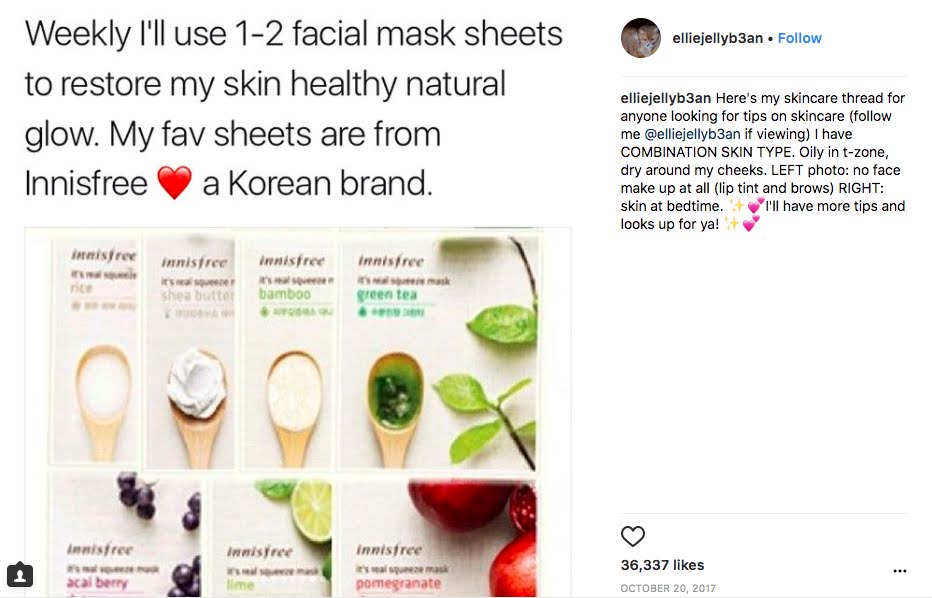The width and height of the screenshot is (932, 598).
Task: Open the @elliejellyb3an mention in caption
Action: coord(692,134)
